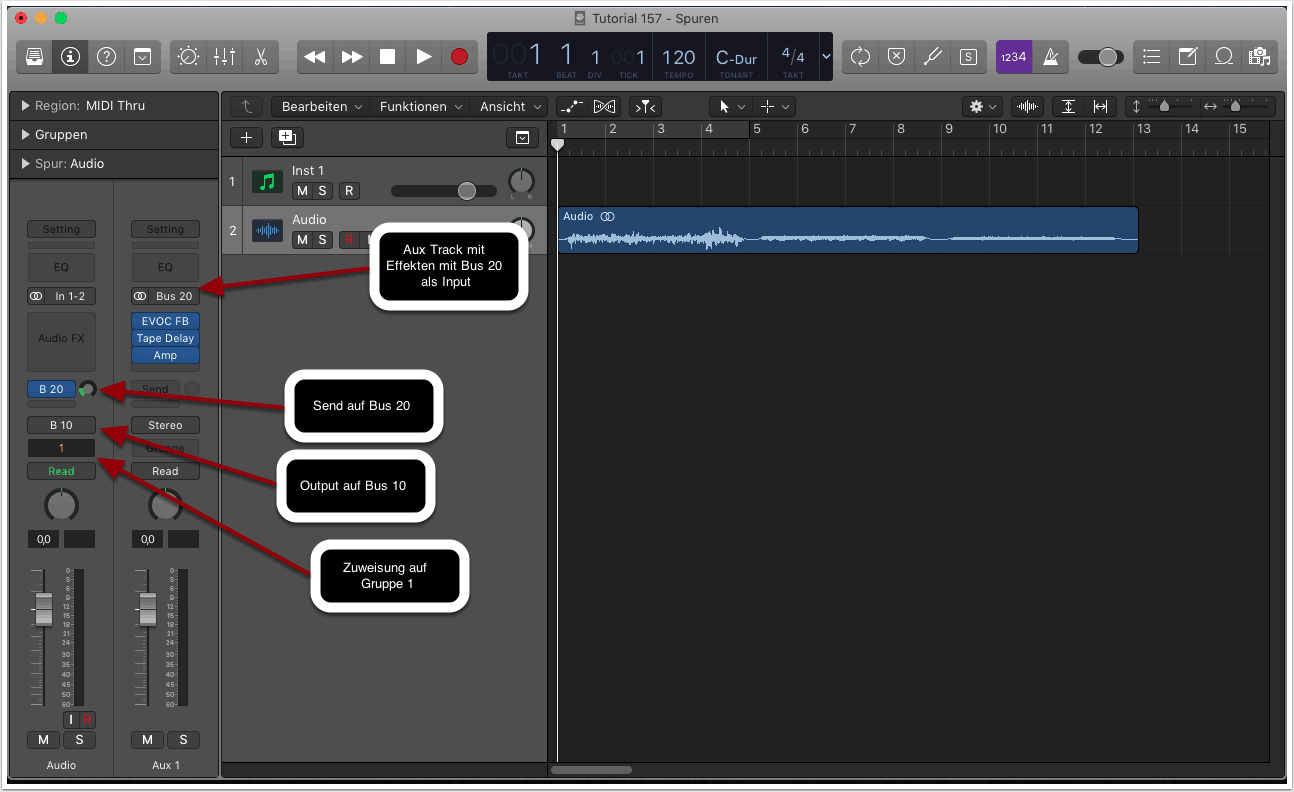1294x792 pixels.
Task: Open the Funktionen menu
Action: (419, 106)
